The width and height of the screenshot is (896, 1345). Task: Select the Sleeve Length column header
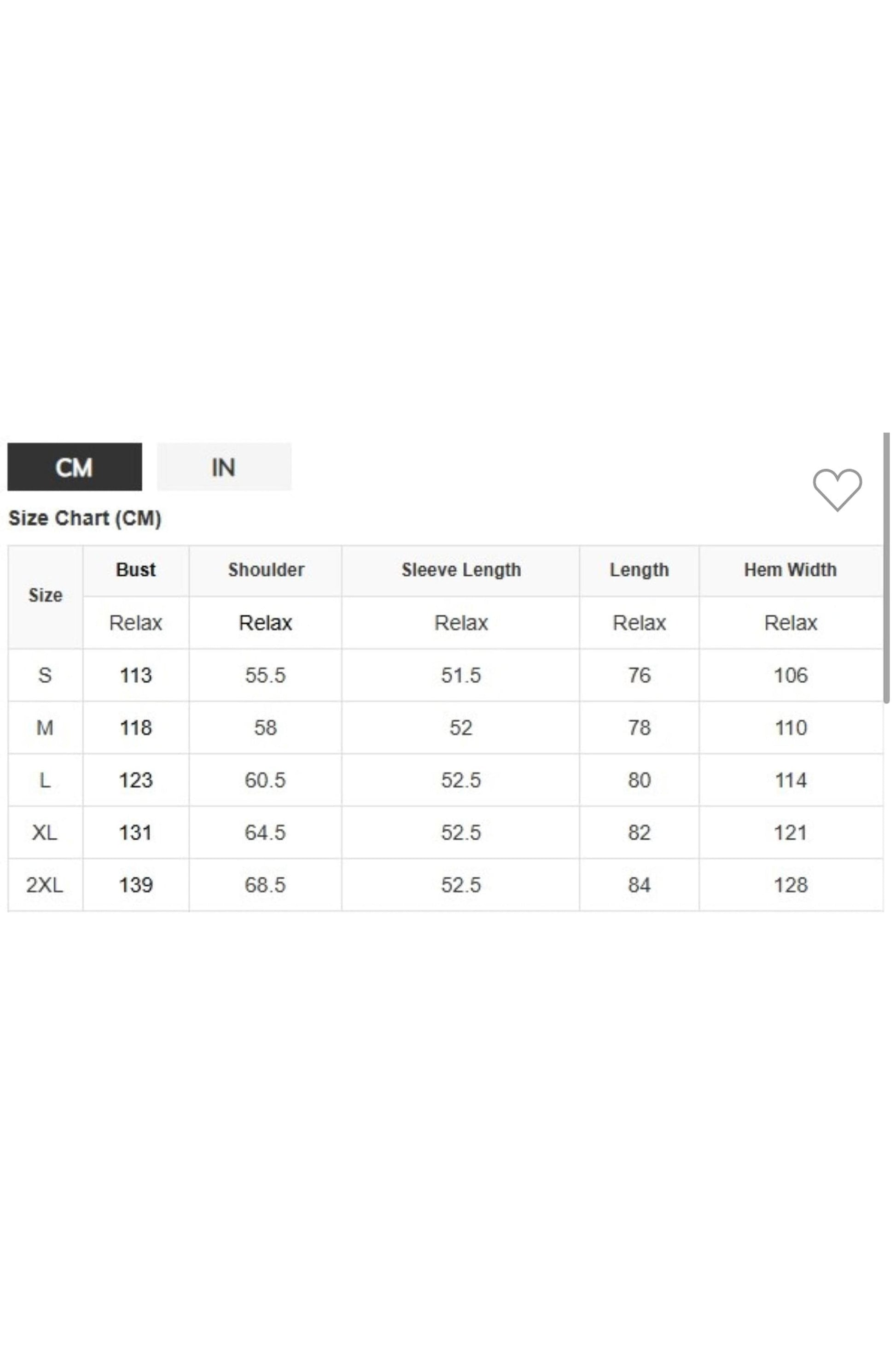pos(460,570)
